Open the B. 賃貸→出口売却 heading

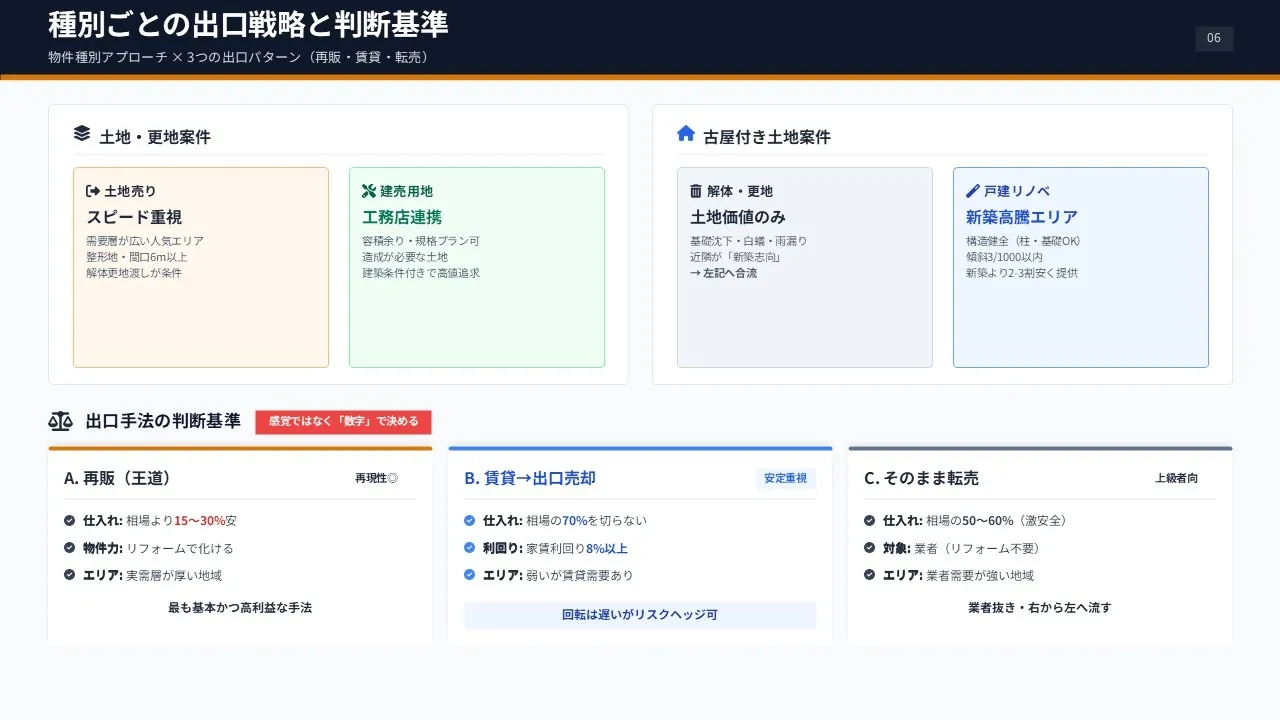(529, 479)
